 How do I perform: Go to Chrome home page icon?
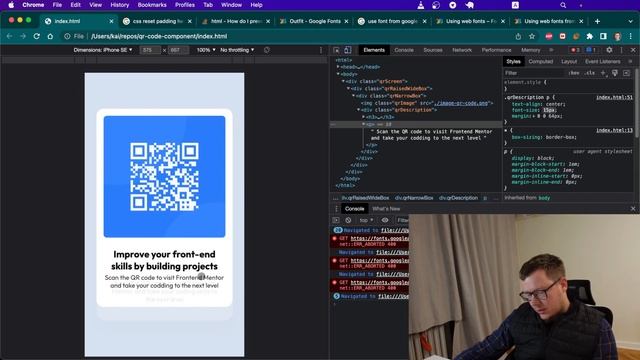point(50,36)
